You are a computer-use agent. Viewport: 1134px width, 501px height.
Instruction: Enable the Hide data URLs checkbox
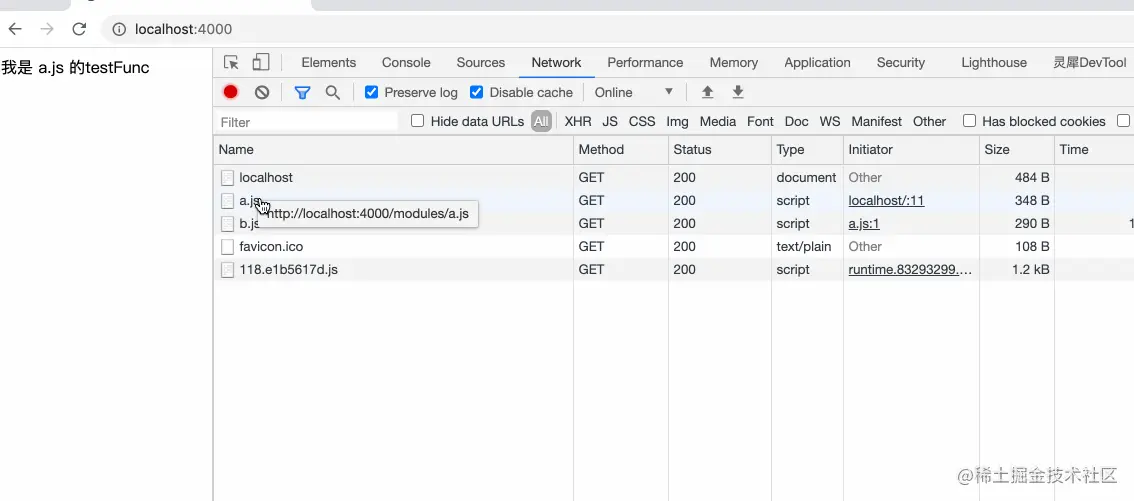(x=417, y=121)
